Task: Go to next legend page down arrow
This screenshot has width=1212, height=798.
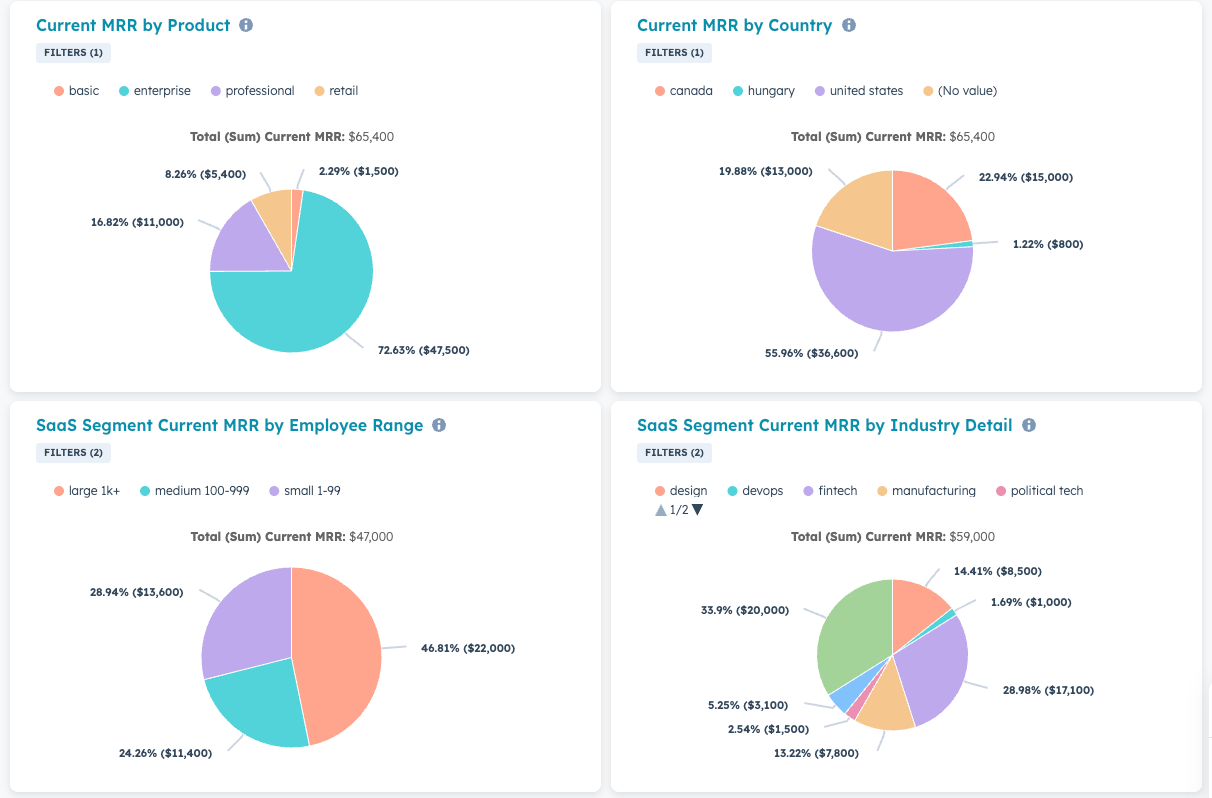Action: (697, 510)
